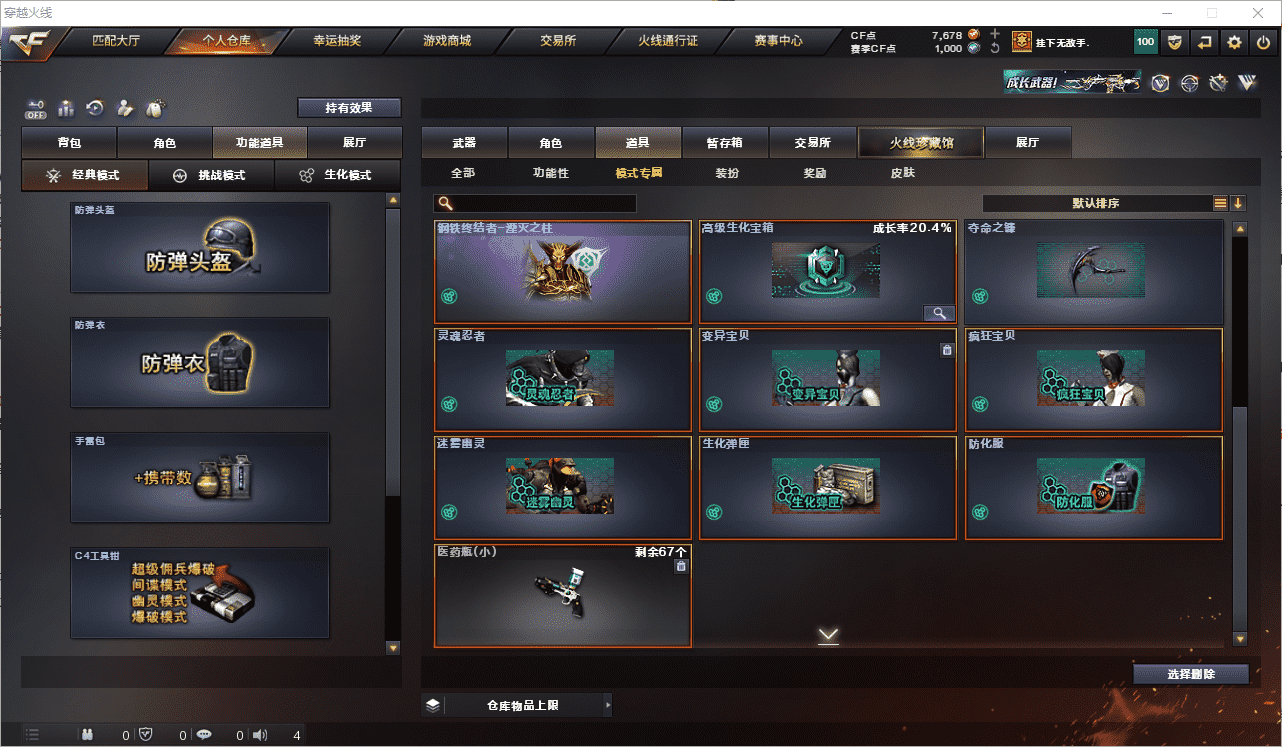Expand more items with the bottom chevron
Image resolution: width=1282 pixels, height=747 pixels.
(x=828, y=635)
